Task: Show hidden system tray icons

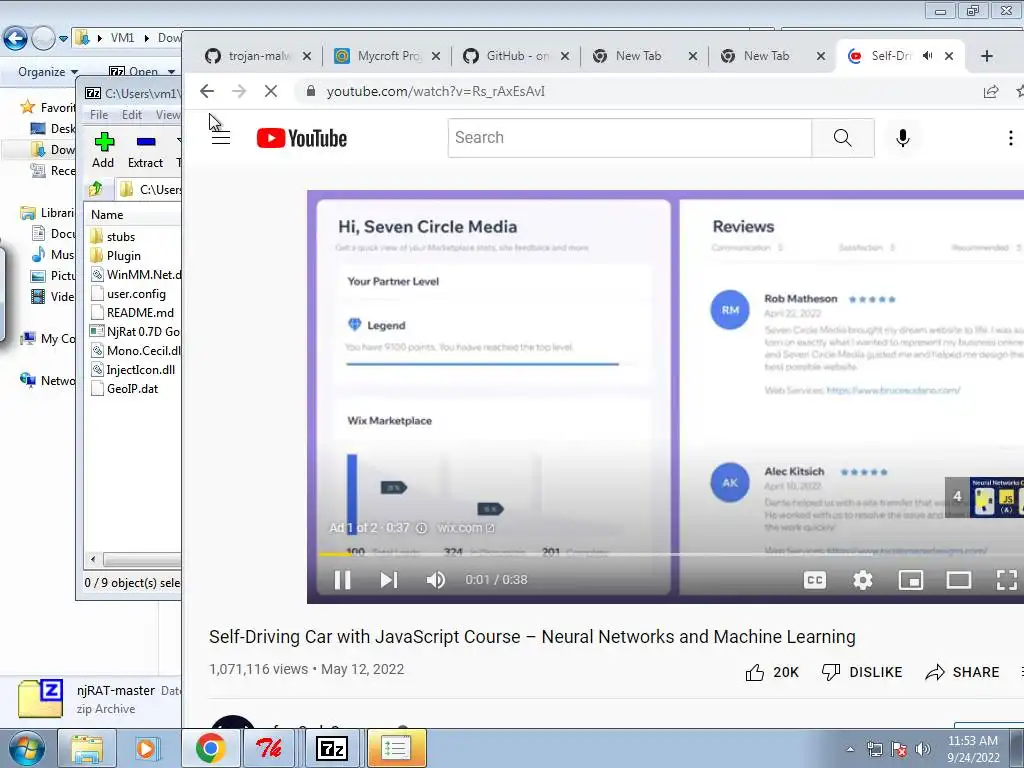Action: point(850,750)
